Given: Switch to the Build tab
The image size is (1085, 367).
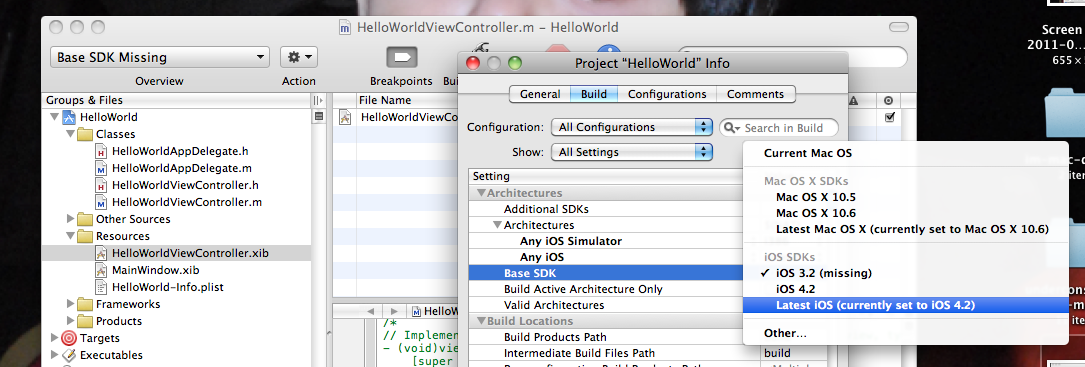Looking at the screenshot, I should [594, 94].
